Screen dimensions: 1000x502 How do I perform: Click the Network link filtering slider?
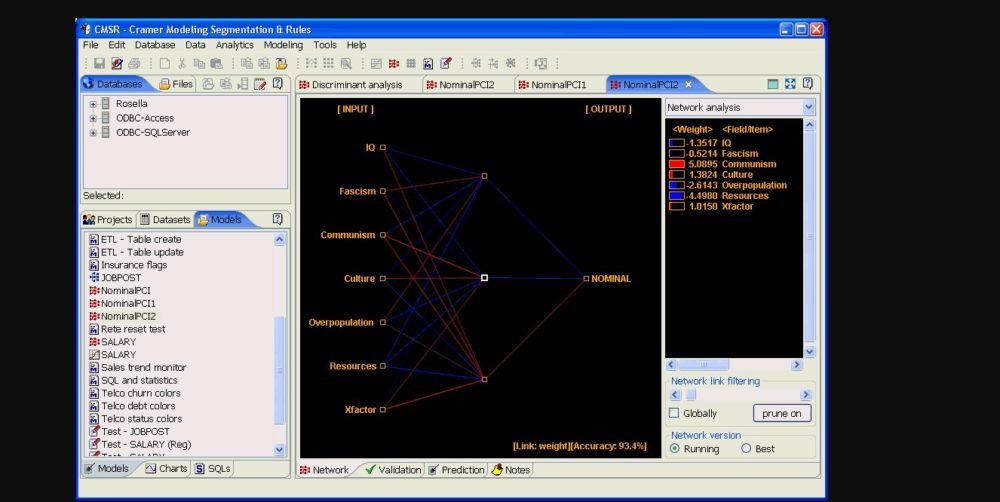690,395
